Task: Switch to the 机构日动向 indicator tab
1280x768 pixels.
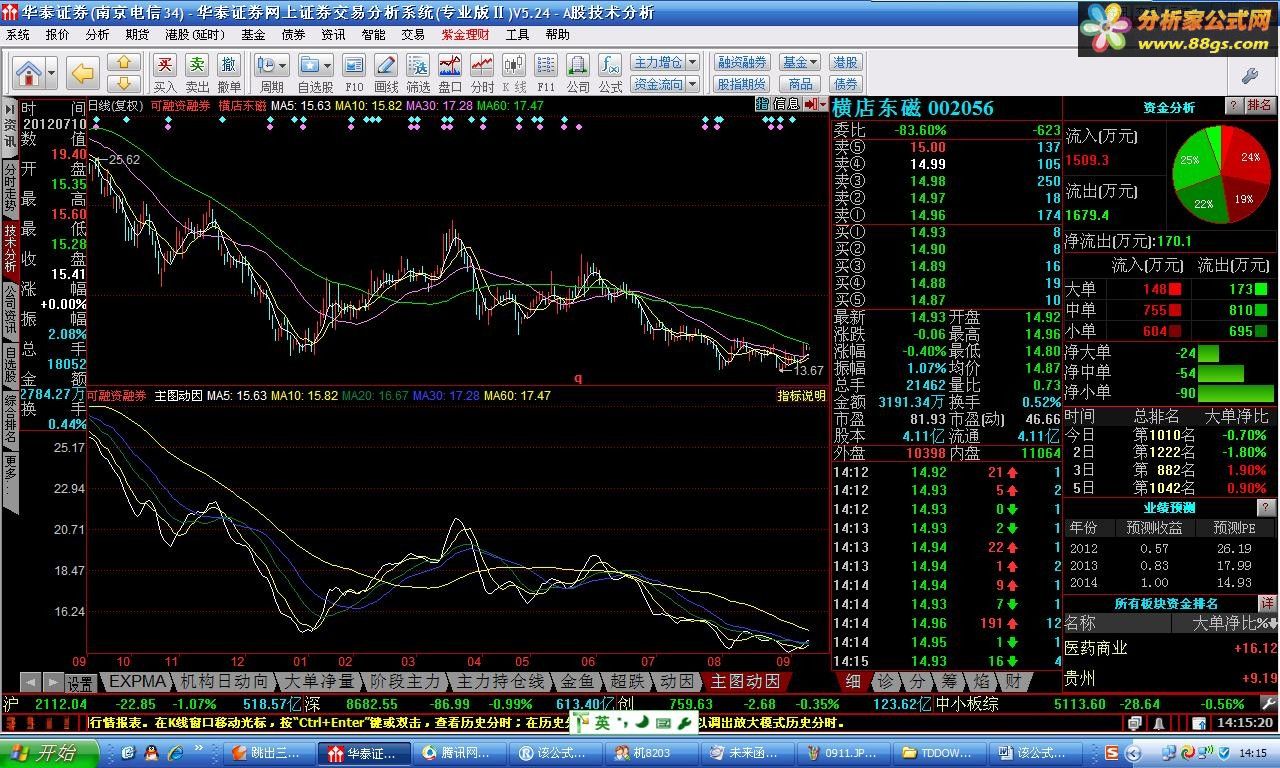Action: [x=224, y=681]
